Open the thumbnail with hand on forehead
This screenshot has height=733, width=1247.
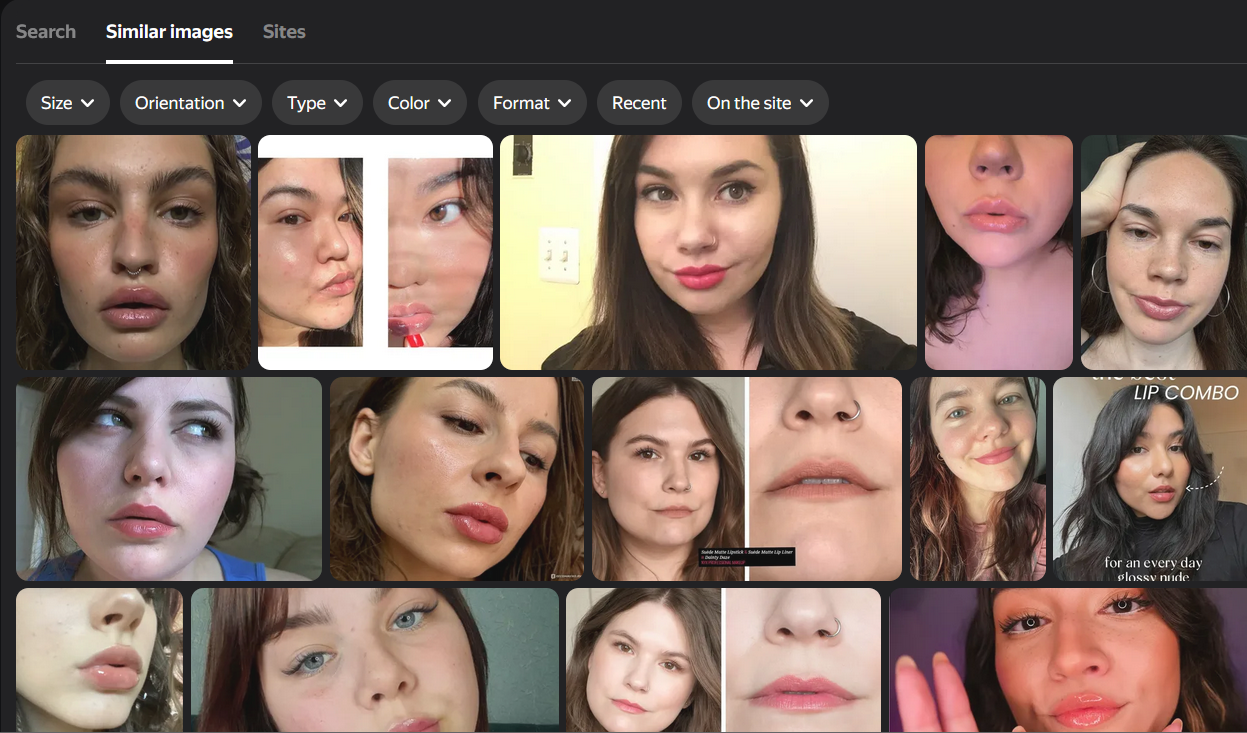(x=1164, y=252)
